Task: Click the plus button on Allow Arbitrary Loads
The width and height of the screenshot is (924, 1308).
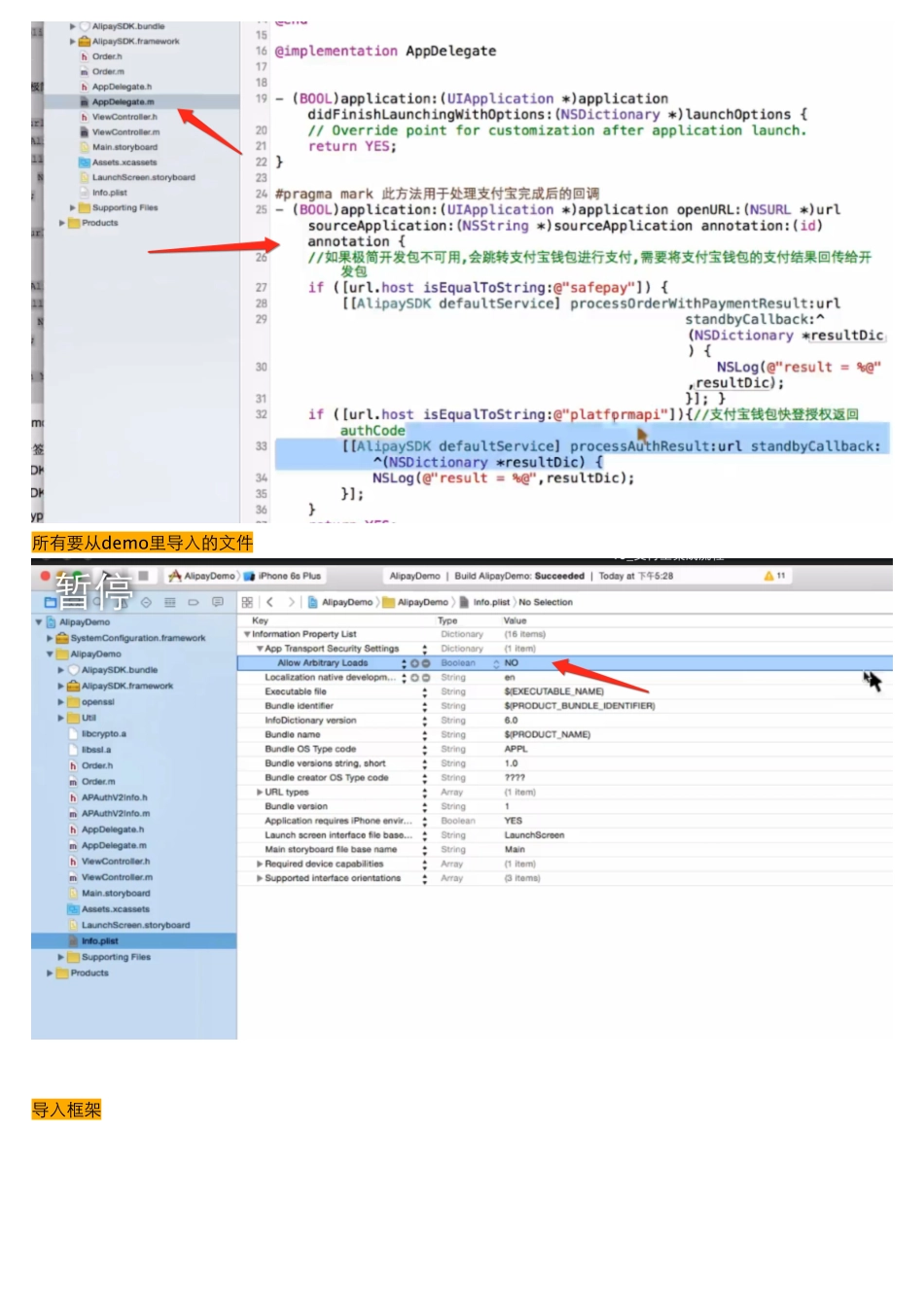Action: 415,663
